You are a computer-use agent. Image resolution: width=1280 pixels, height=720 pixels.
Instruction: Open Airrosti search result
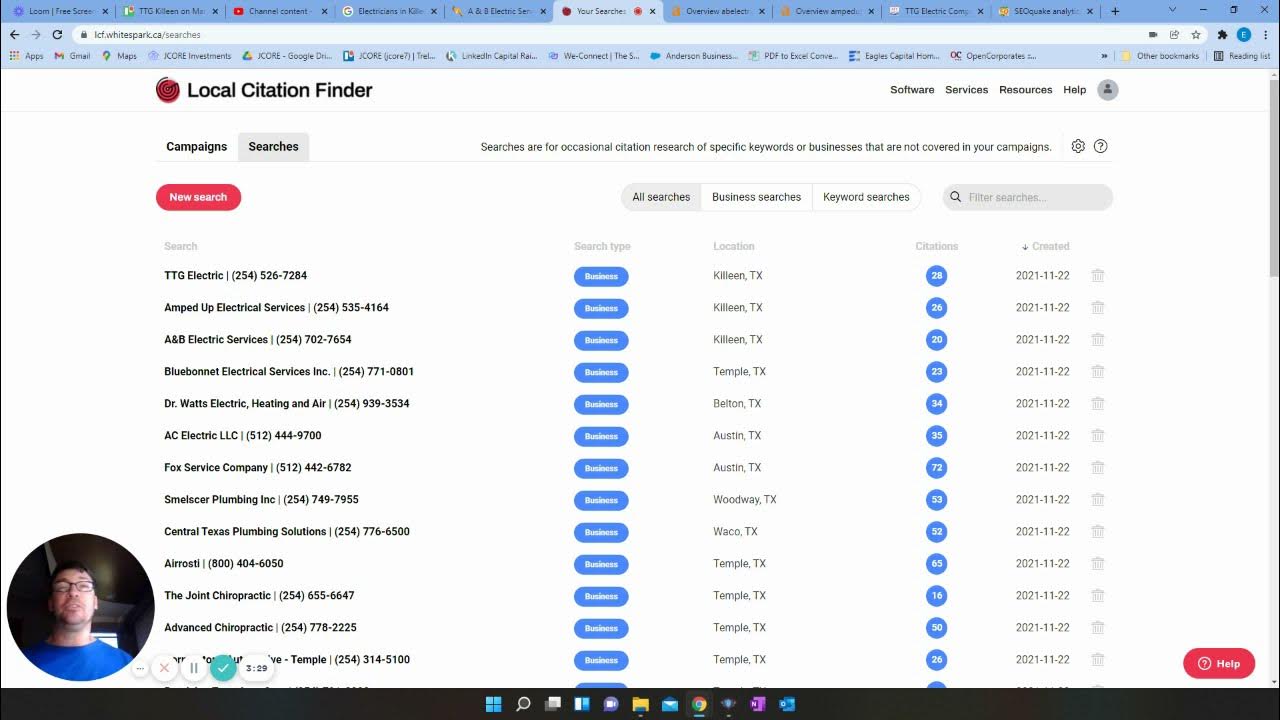pyautogui.click(x=223, y=563)
